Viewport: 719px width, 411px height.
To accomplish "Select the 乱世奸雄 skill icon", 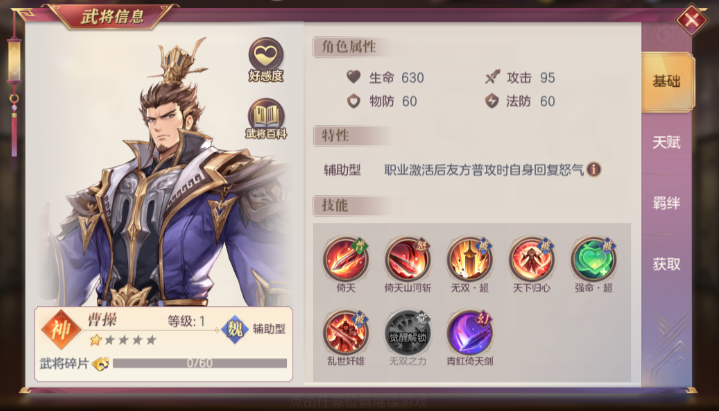I will click(345, 333).
